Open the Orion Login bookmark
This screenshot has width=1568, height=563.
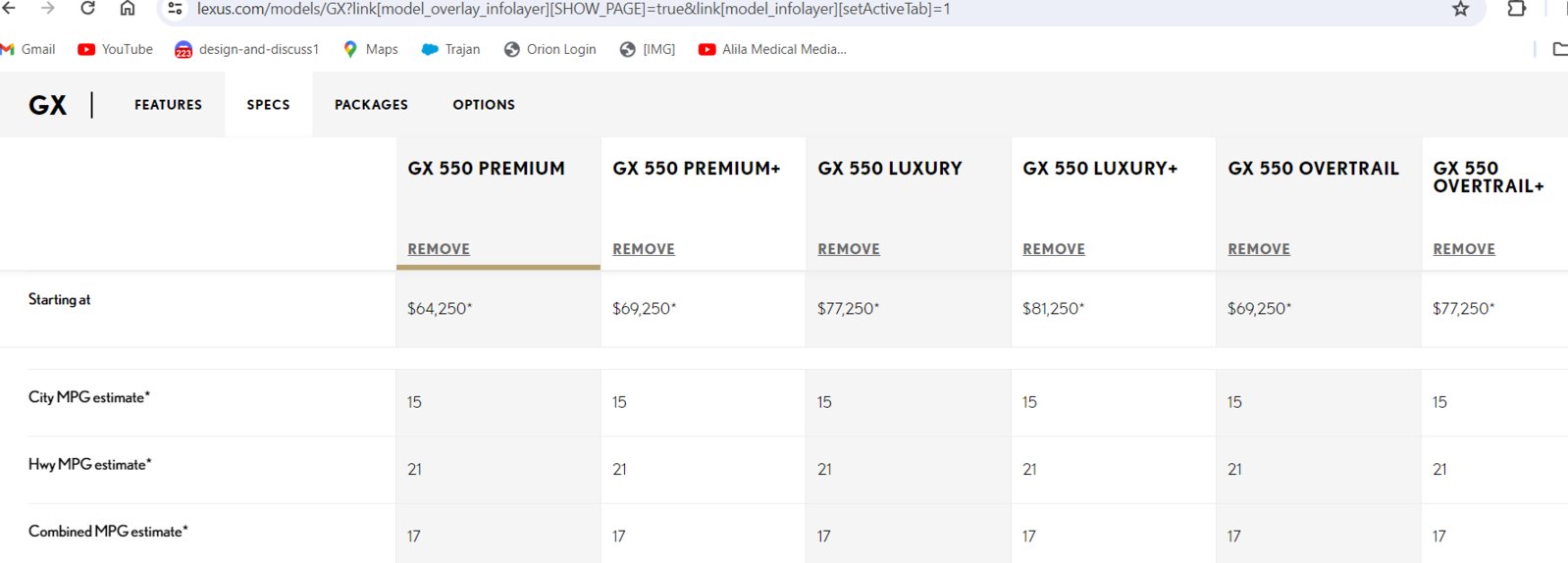[549, 49]
